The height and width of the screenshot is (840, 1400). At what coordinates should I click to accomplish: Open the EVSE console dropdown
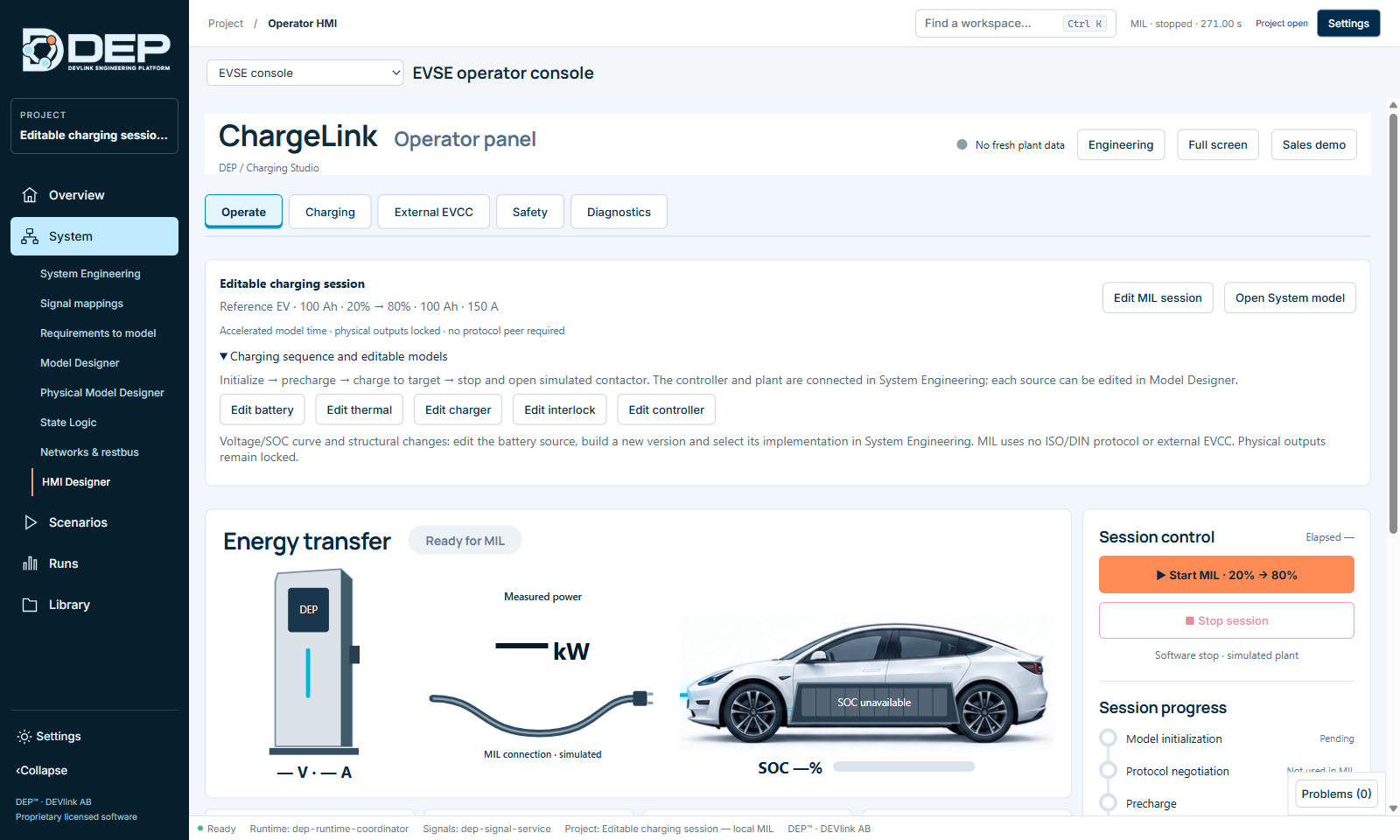click(x=305, y=73)
